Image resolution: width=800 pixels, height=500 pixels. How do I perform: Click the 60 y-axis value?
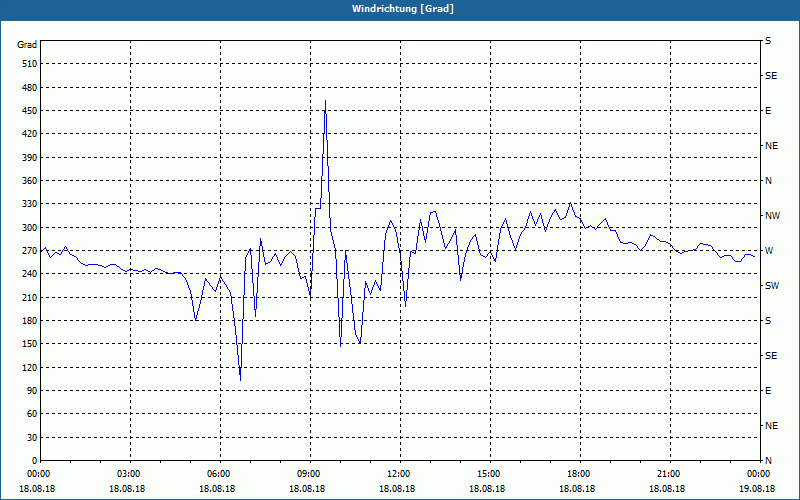click(32, 414)
